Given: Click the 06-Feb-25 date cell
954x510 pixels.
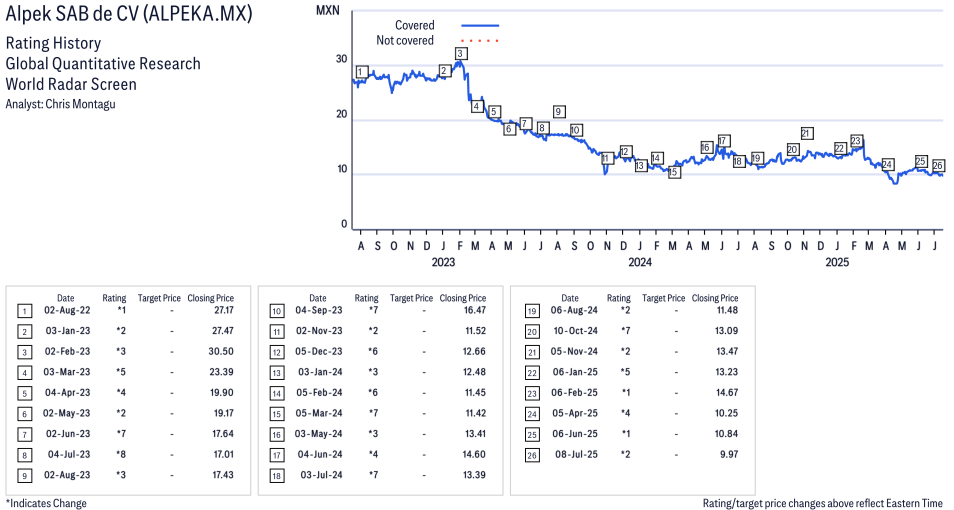Looking at the screenshot, I should pyautogui.click(x=574, y=393).
